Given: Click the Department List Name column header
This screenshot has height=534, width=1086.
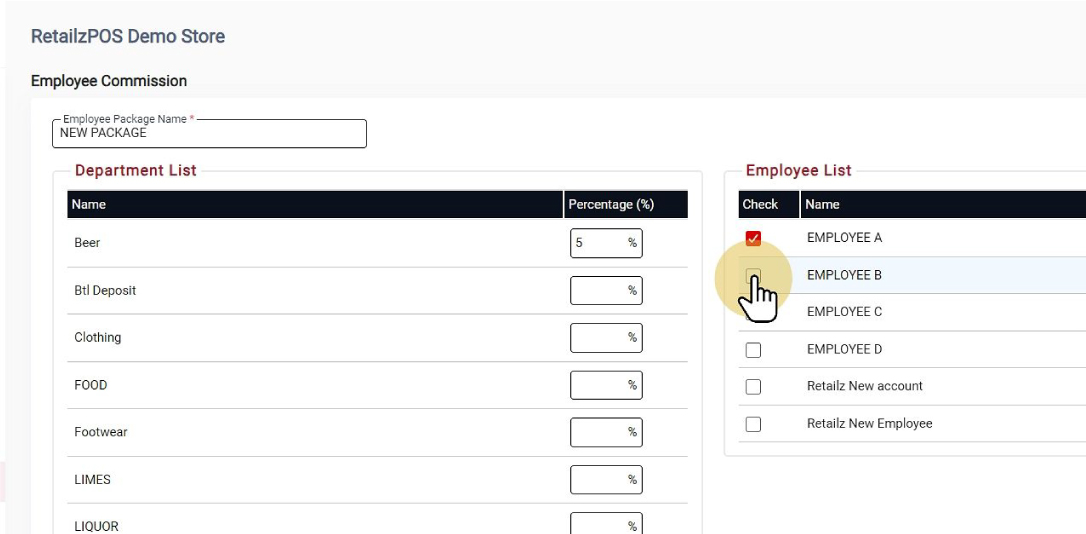Looking at the screenshot, I should click(89, 204).
